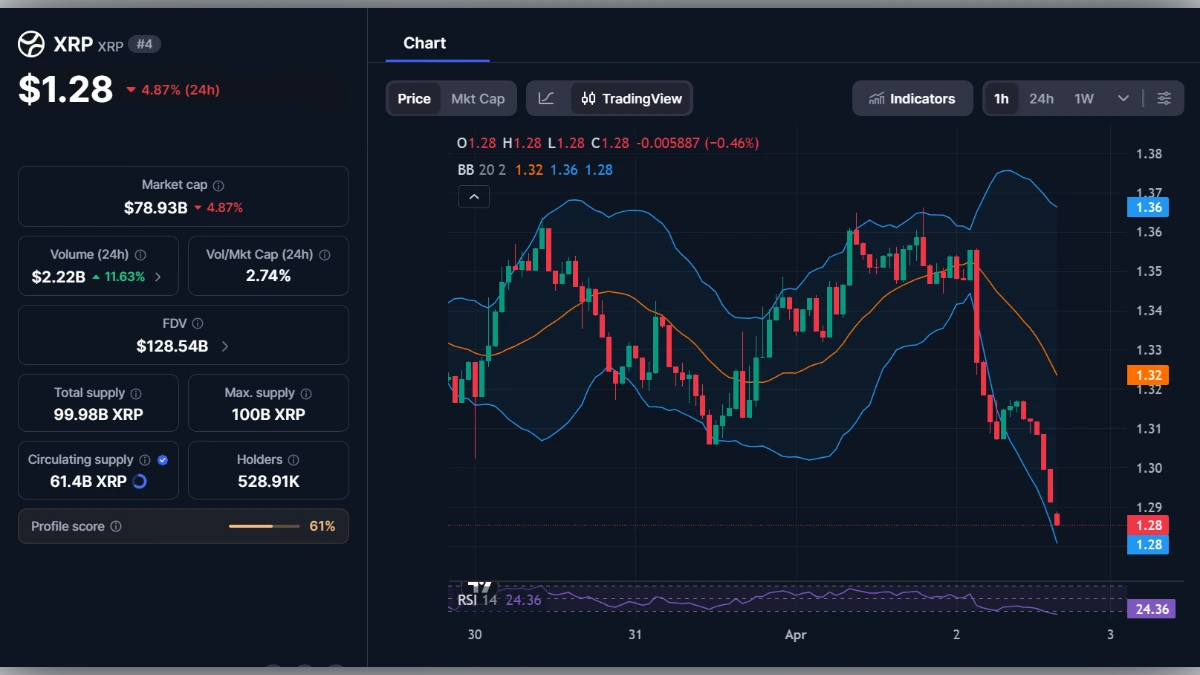1200x675 pixels.
Task: Open chart settings via the sliders icon
Action: pyautogui.click(x=1163, y=98)
